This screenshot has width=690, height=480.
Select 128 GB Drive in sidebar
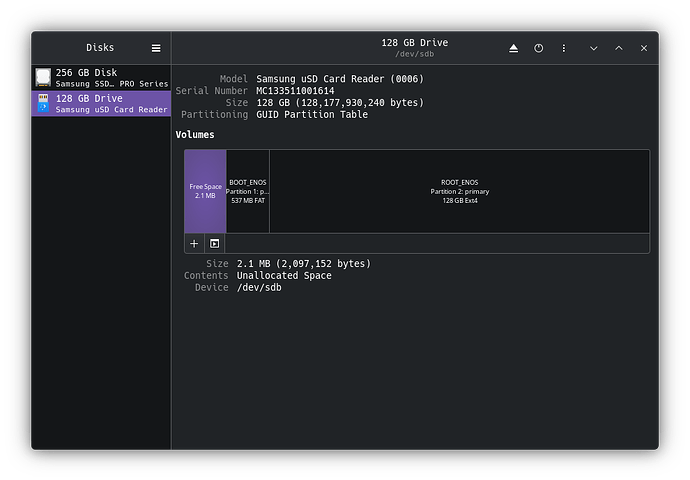pyautogui.click(x=100, y=104)
